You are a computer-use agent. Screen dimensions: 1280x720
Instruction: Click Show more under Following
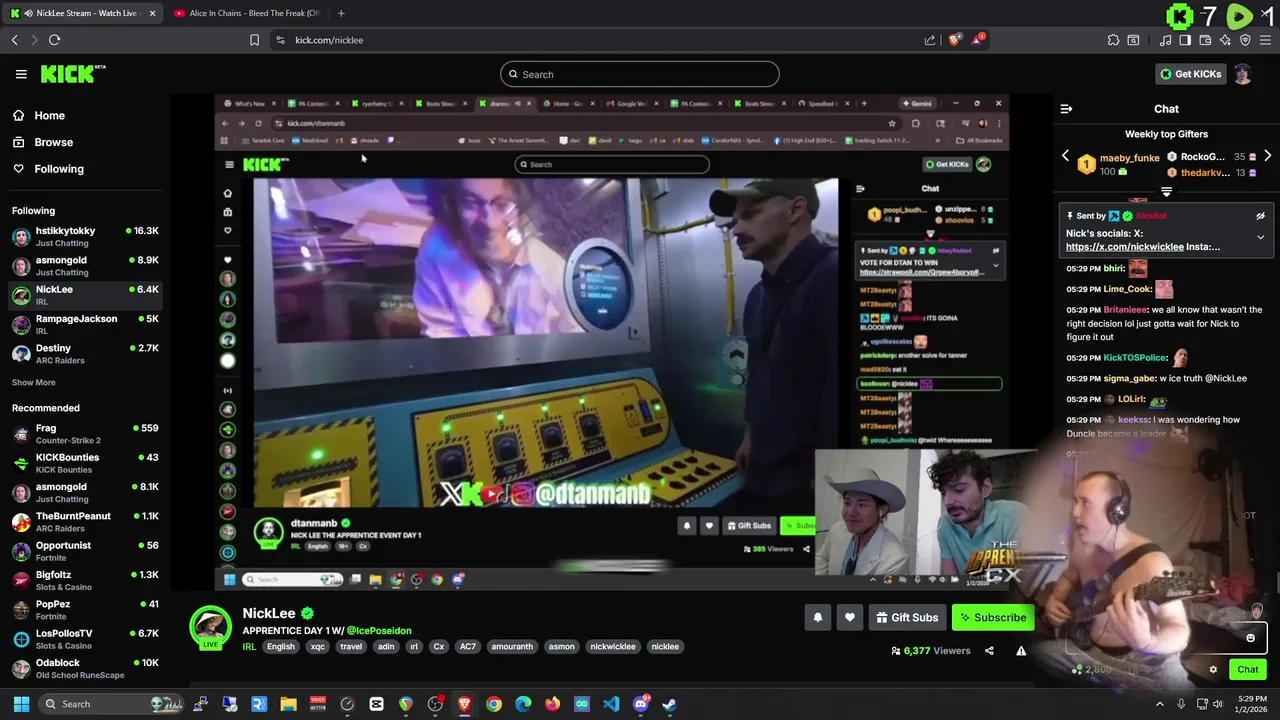click(x=33, y=382)
